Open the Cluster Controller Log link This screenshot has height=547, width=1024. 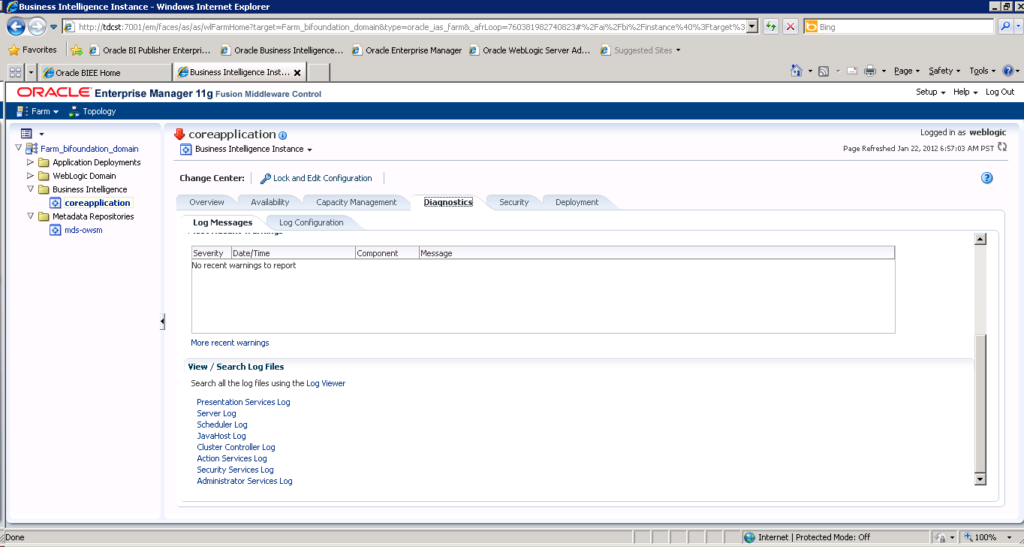pos(236,447)
